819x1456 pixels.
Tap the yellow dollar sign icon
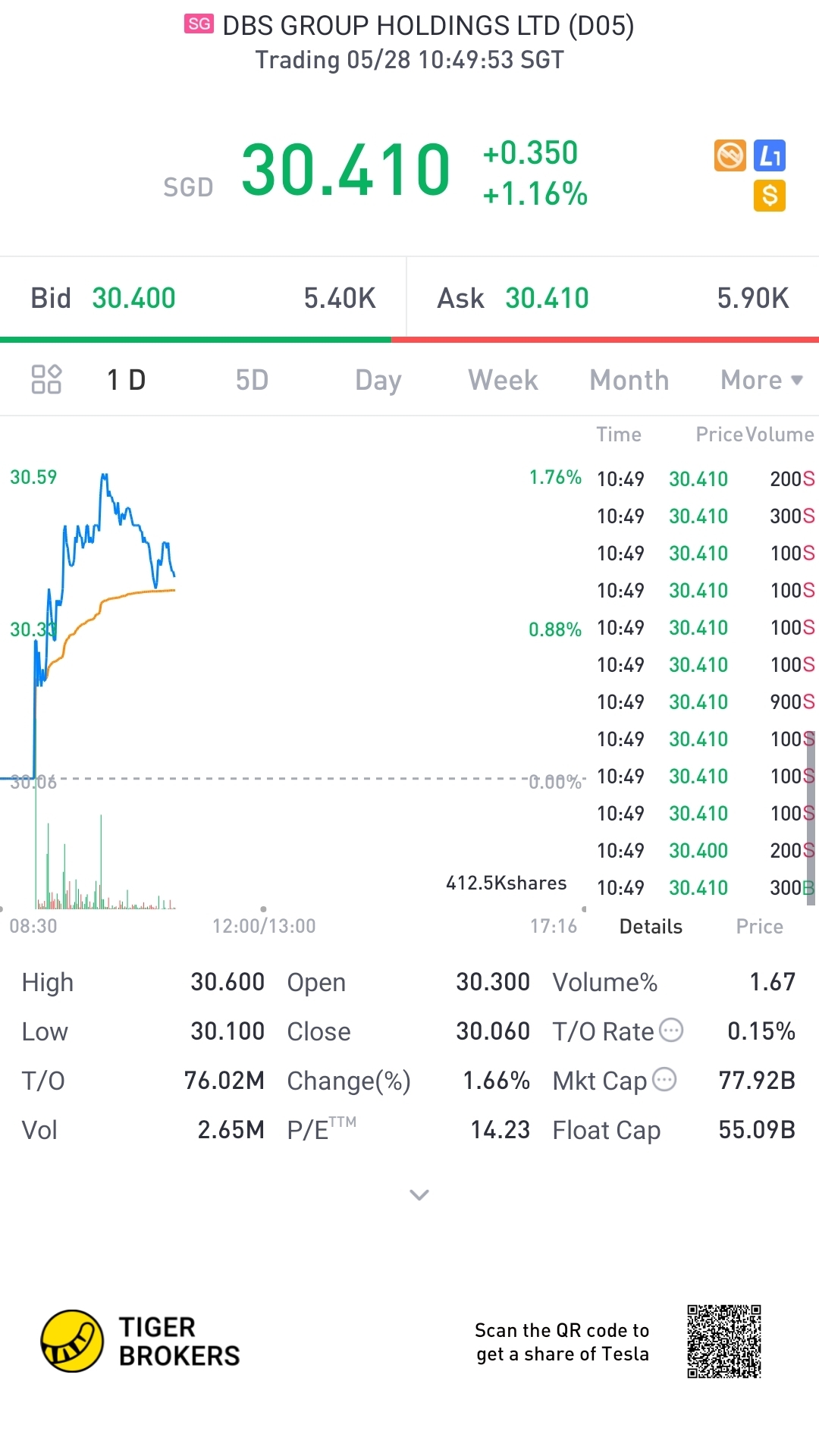tap(770, 196)
